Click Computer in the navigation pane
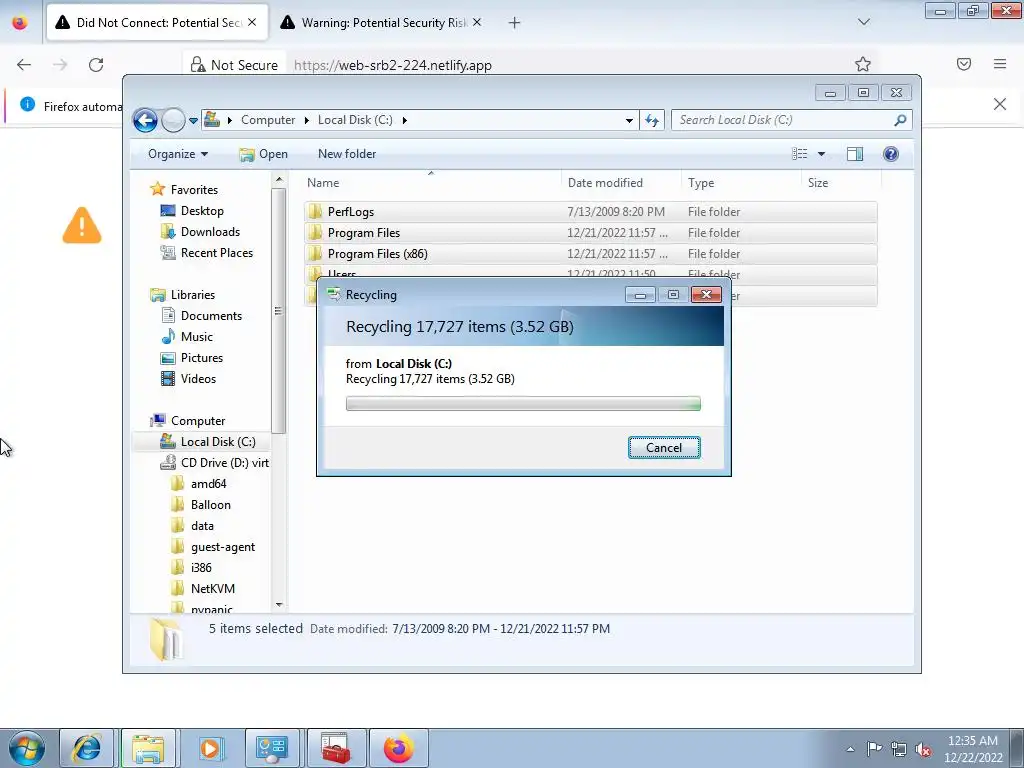The height and width of the screenshot is (768, 1024). 198,421
